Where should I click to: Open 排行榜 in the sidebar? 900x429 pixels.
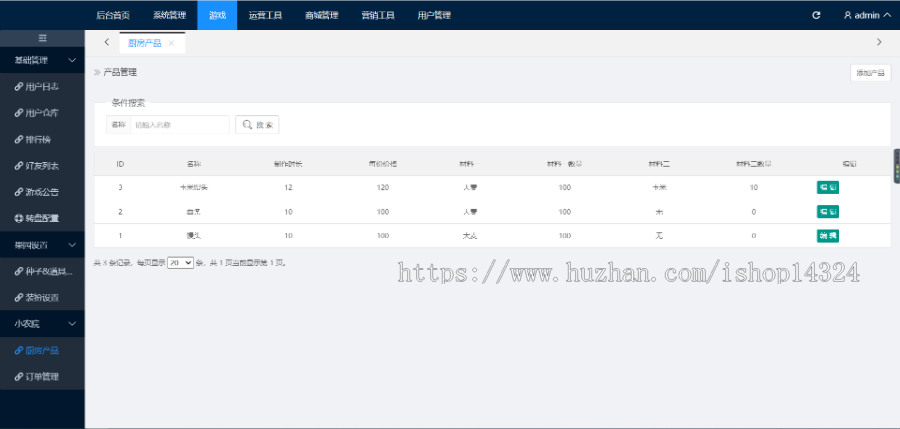point(42,140)
